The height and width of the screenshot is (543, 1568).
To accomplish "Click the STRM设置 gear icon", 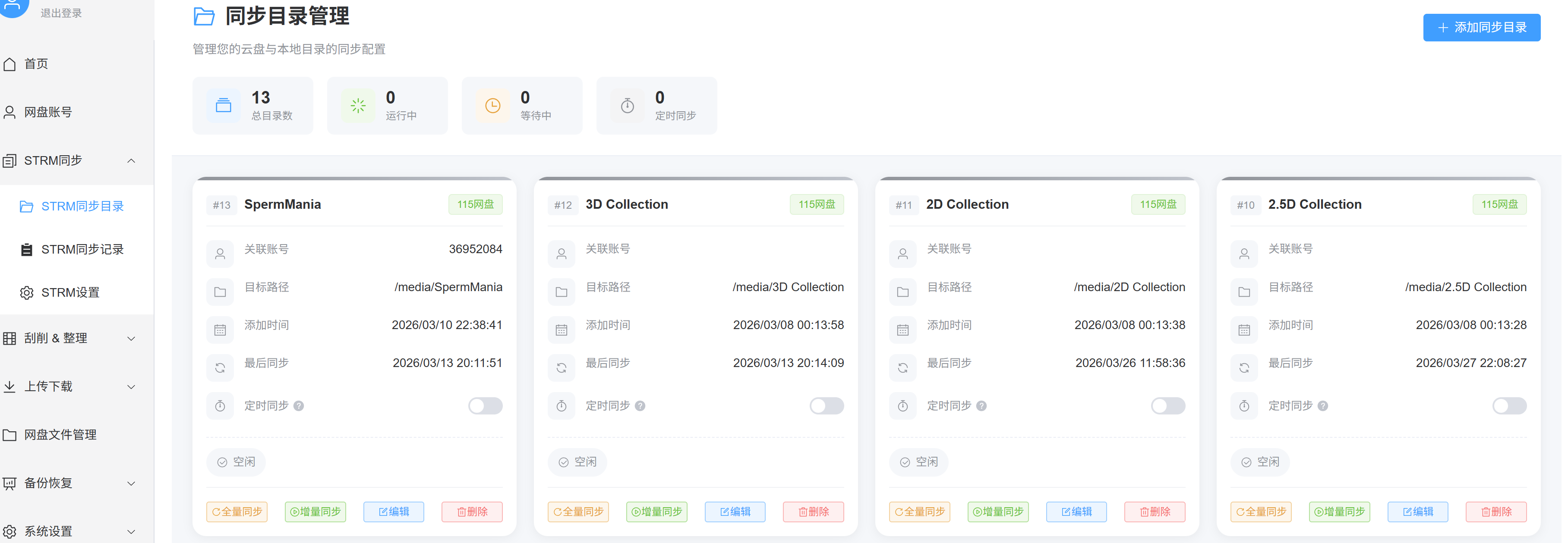I will tap(26, 293).
